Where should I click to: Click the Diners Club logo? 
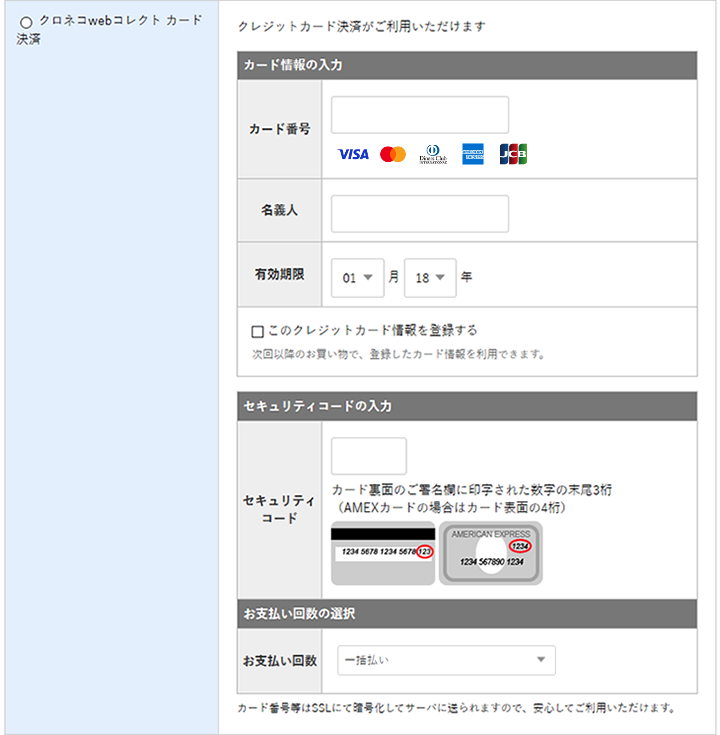coord(433,154)
